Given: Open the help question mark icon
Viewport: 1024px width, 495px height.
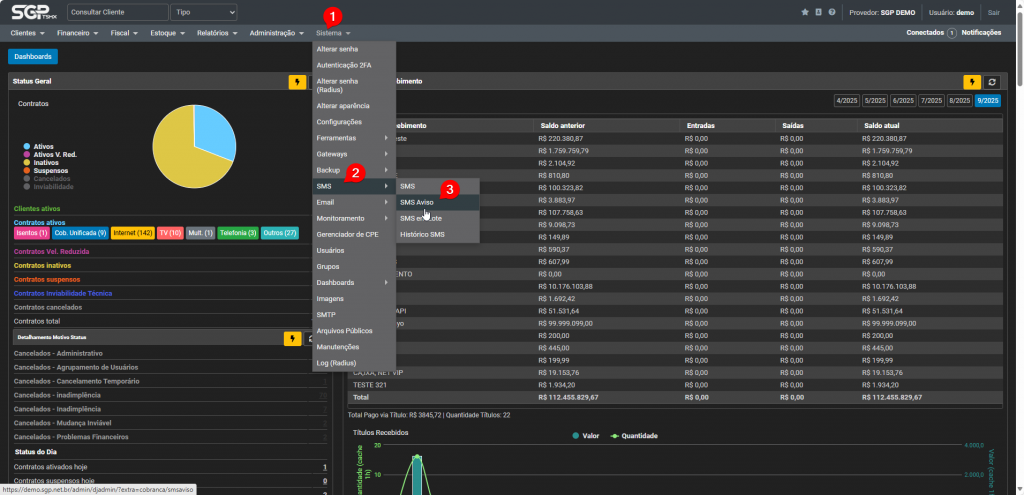Looking at the screenshot, I should 831,12.
